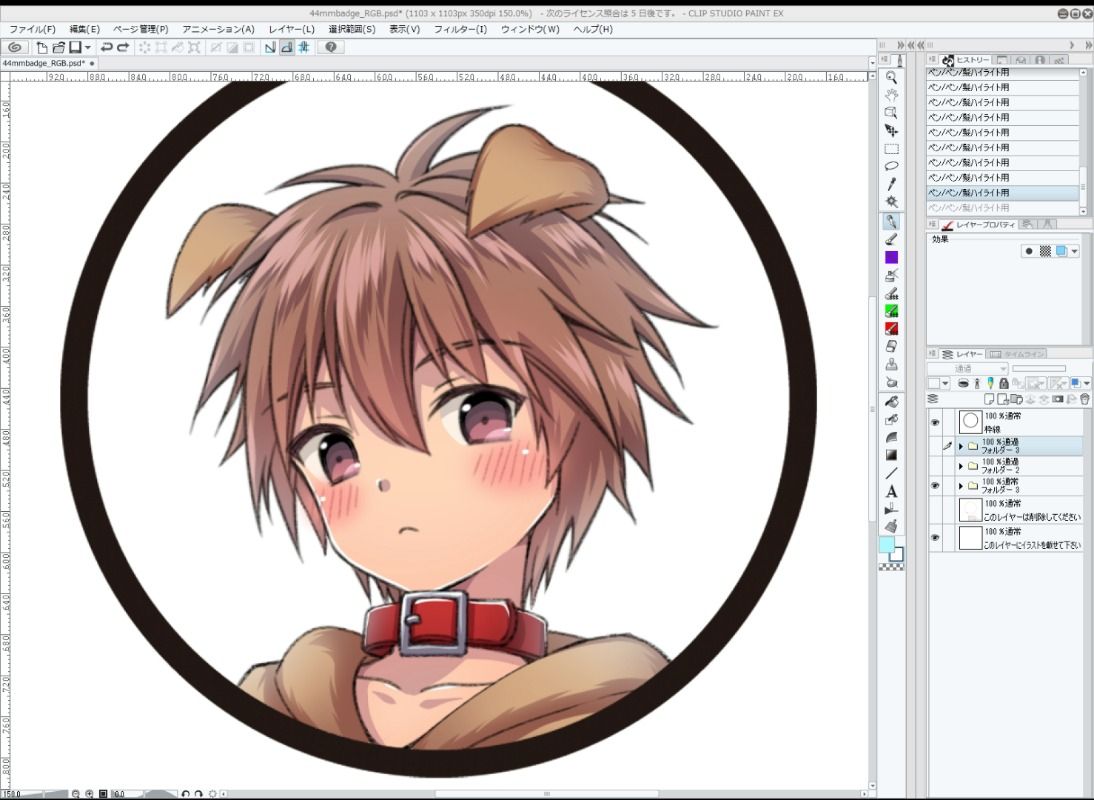The width and height of the screenshot is (1094, 800).
Task: Create a new layer folder icon
Action: (1016, 399)
